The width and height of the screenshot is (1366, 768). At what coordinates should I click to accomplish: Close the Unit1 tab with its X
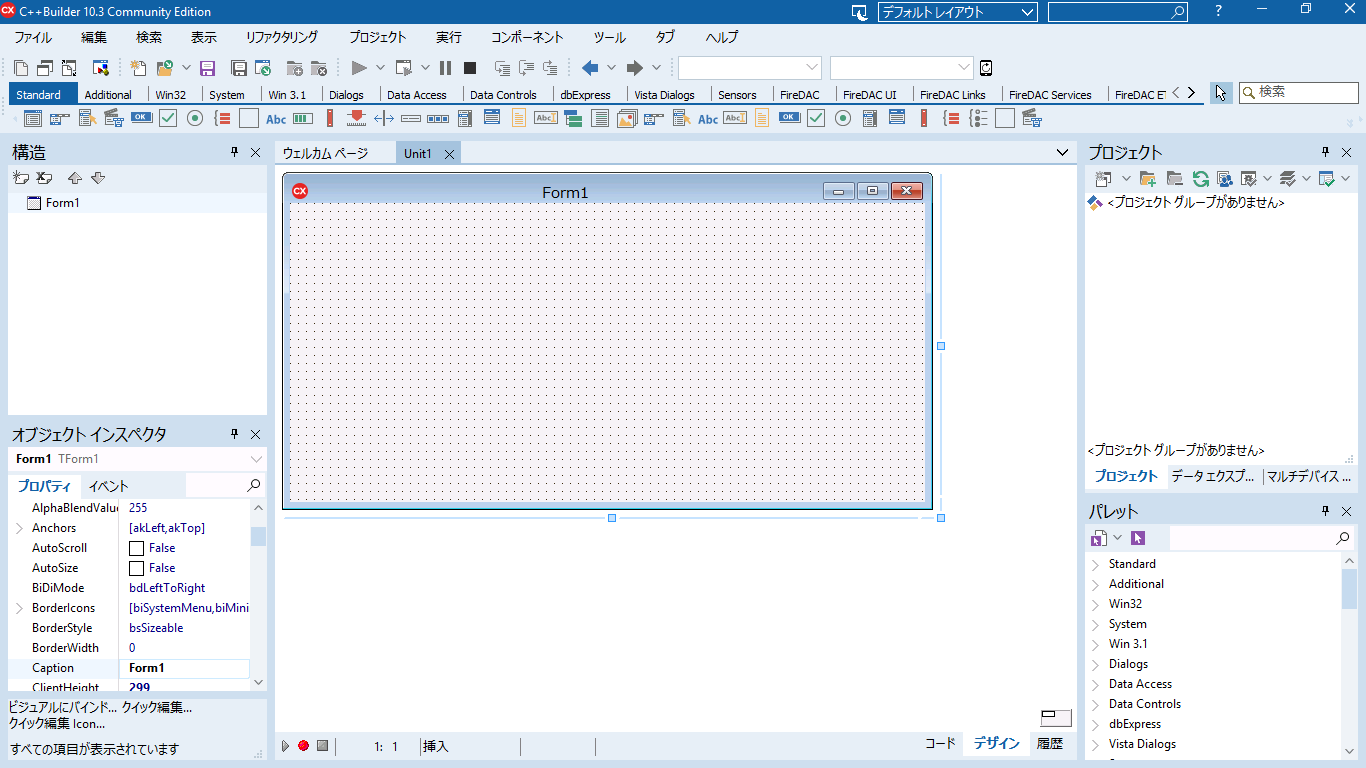[x=449, y=154]
